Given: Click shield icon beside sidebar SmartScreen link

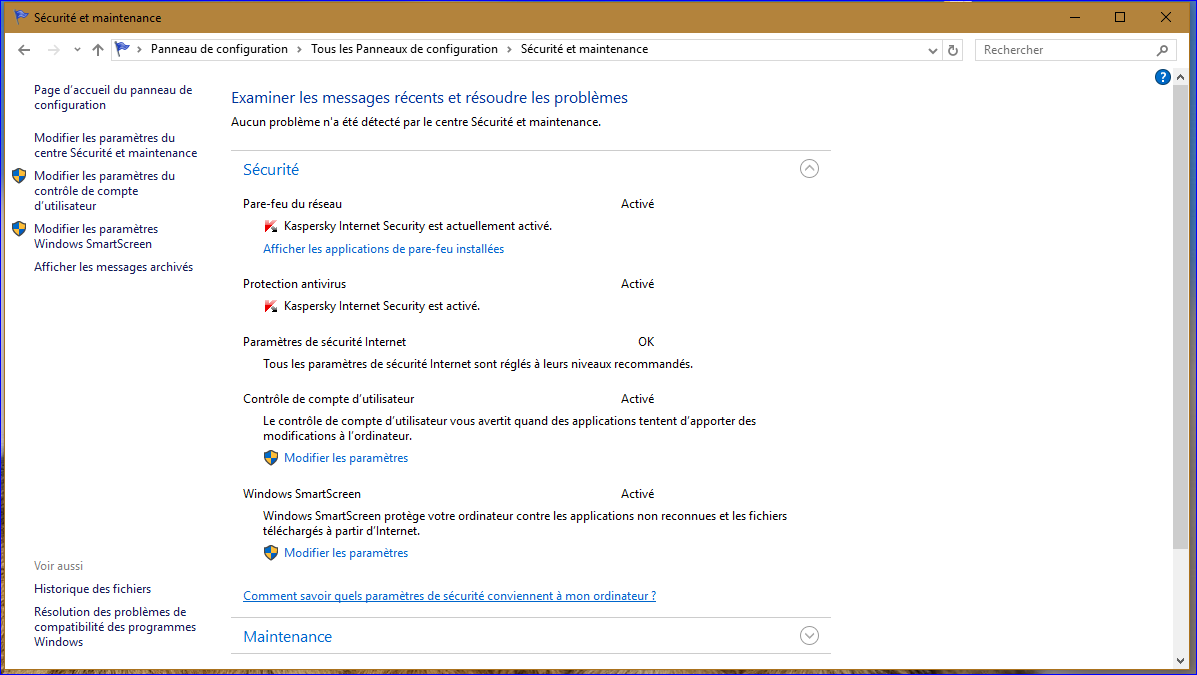Looking at the screenshot, I should coord(19,229).
